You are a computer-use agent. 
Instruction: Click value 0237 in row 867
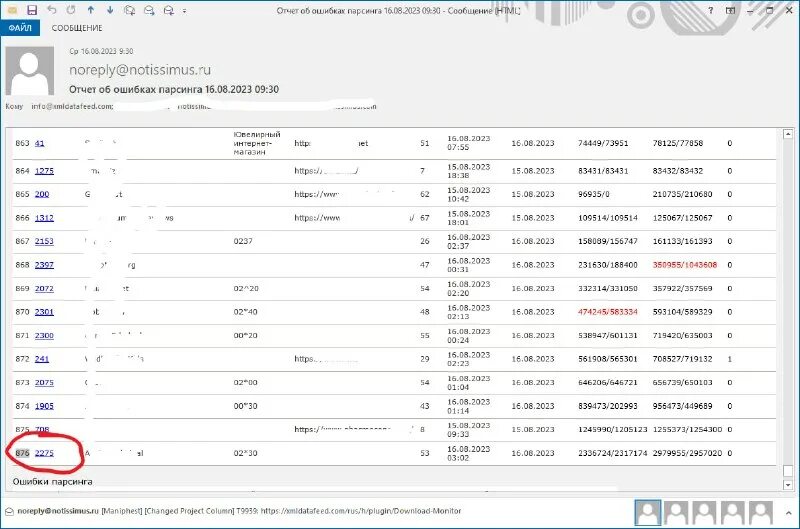pyautogui.click(x=243, y=241)
